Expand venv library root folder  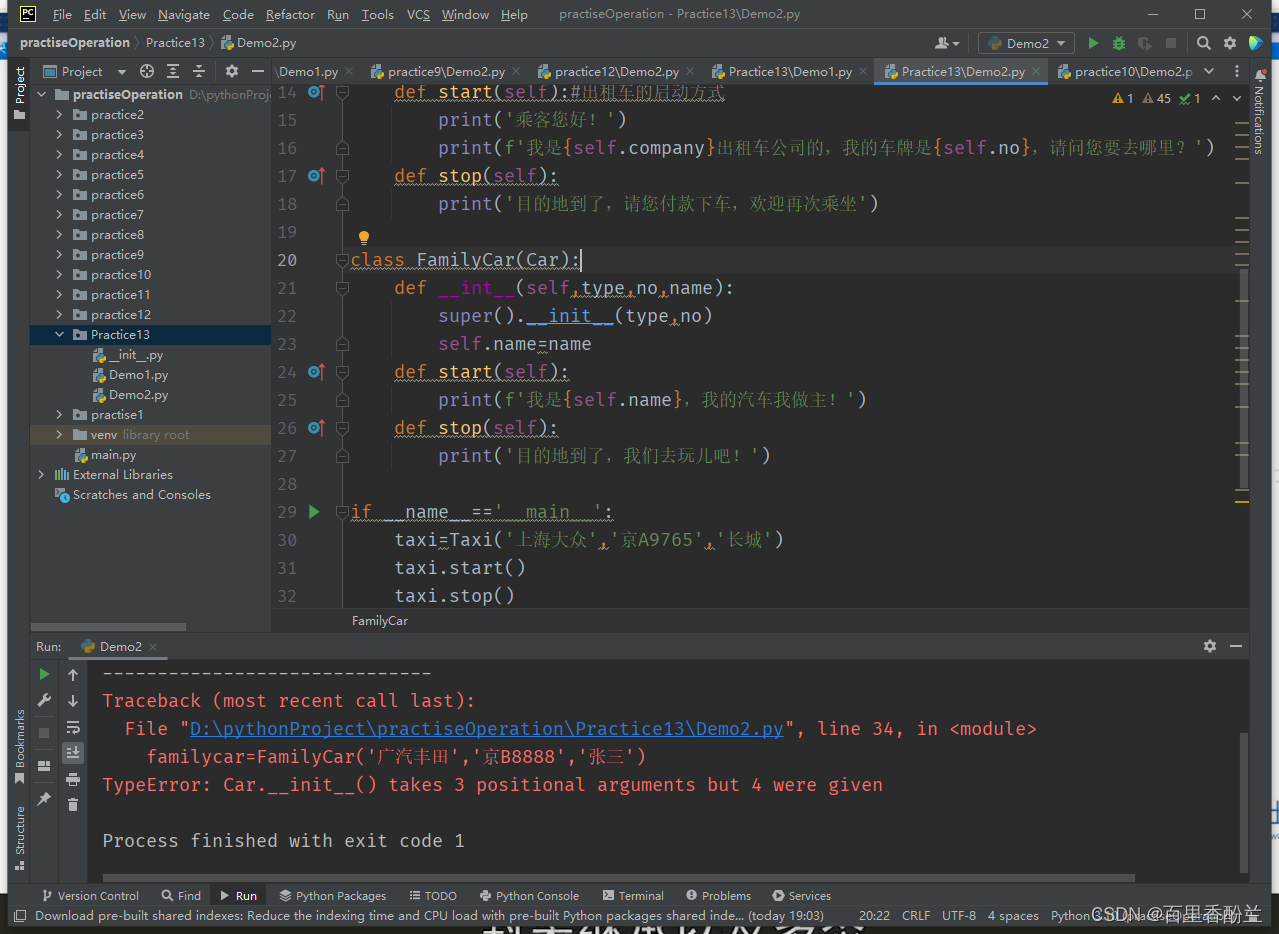[x=60, y=435]
